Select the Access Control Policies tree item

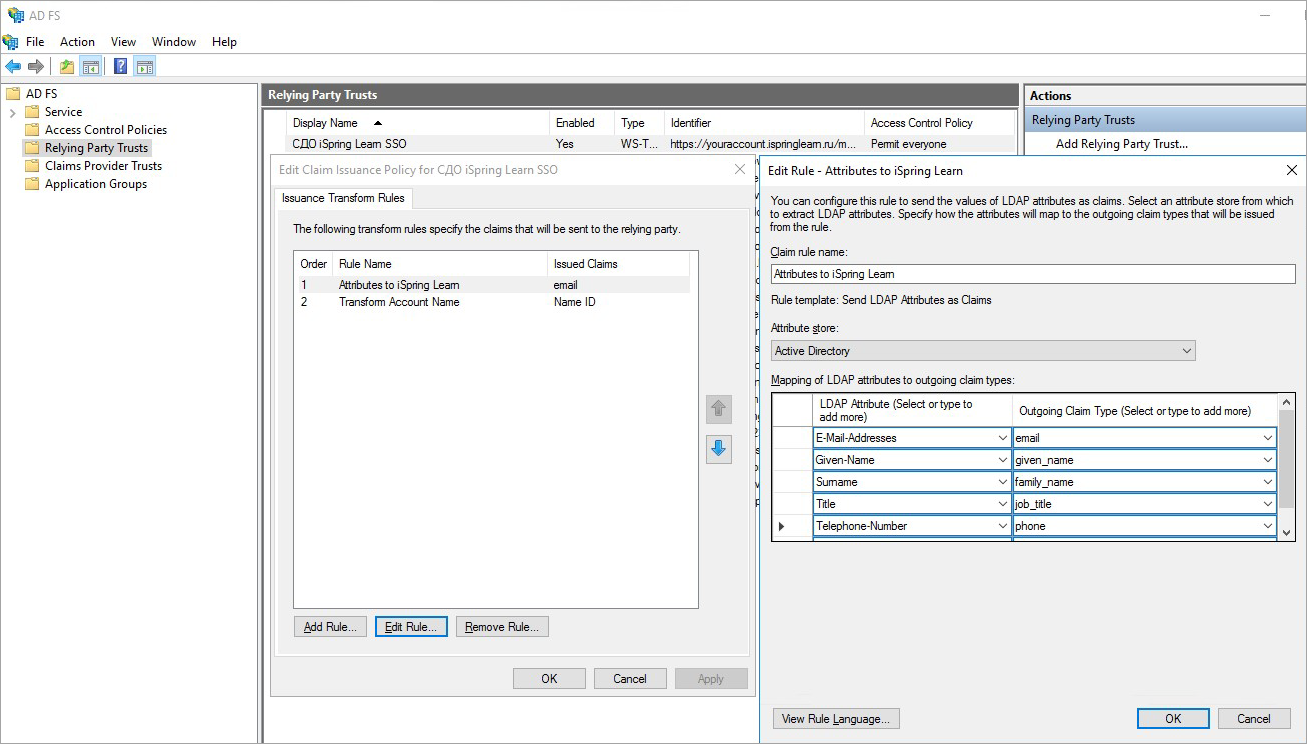pos(106,130)
